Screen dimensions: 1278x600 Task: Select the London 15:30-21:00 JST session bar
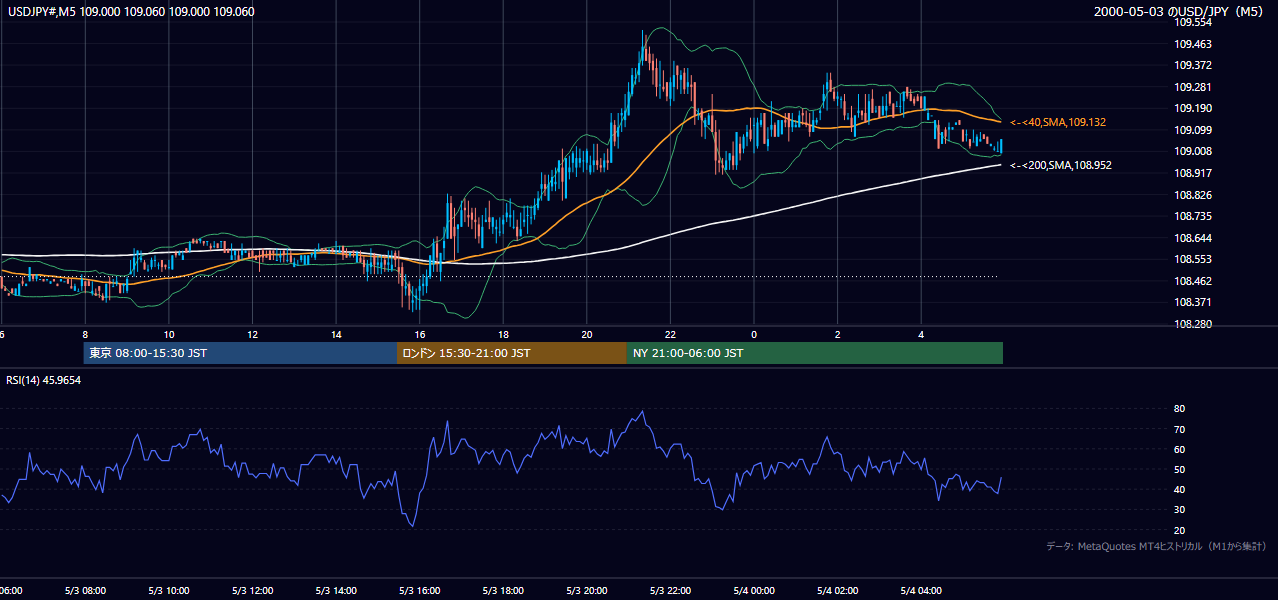click(x=512, y=353)
